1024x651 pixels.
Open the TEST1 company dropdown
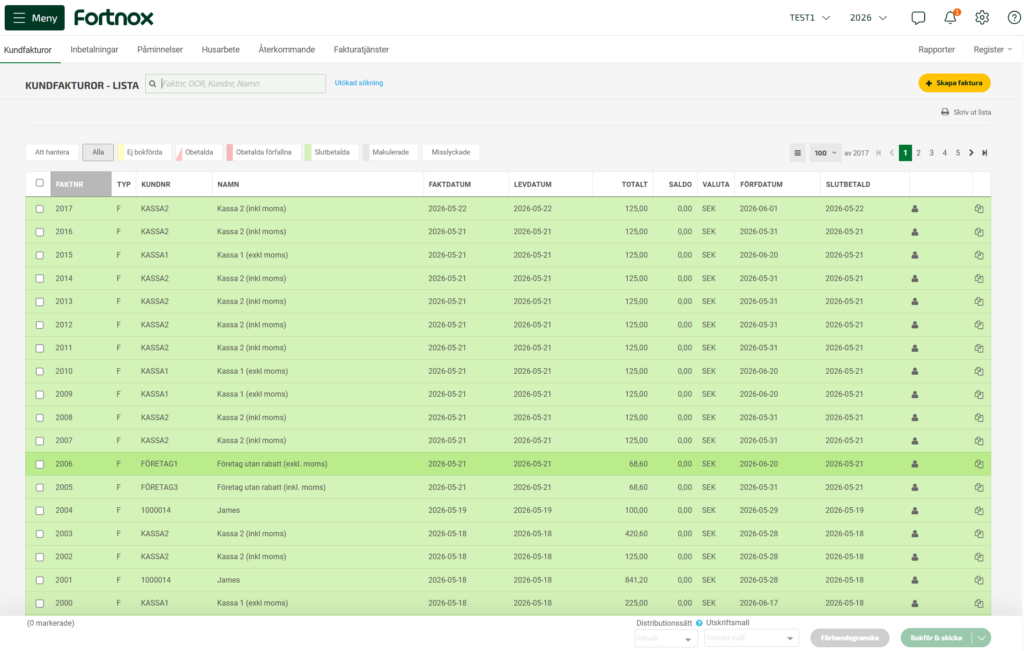810,18
